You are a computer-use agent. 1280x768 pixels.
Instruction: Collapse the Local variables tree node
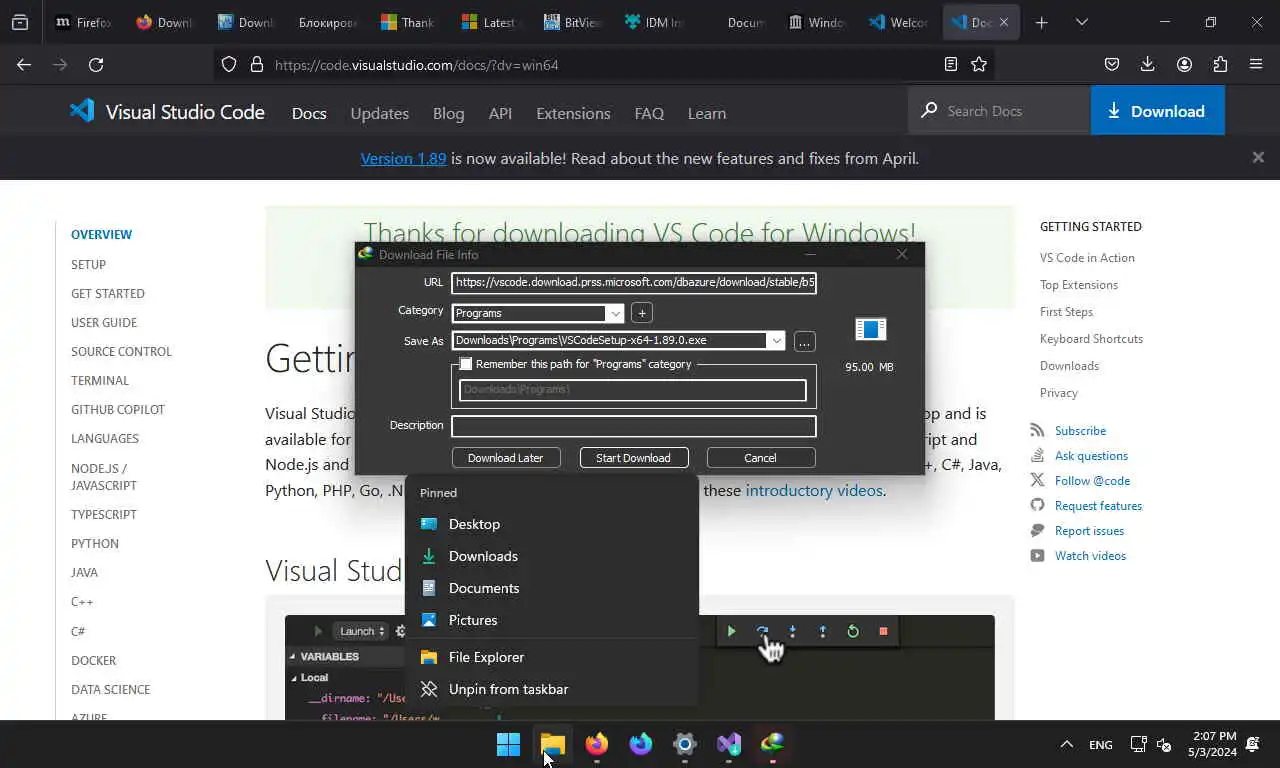click(293, 677)
